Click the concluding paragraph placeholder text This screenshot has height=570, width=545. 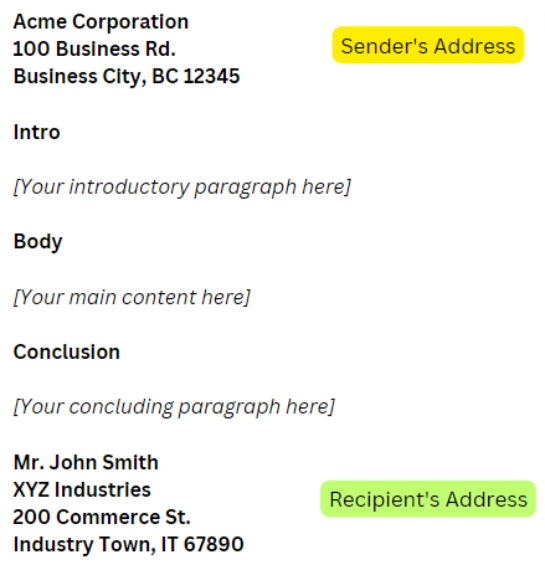(174, 407)
